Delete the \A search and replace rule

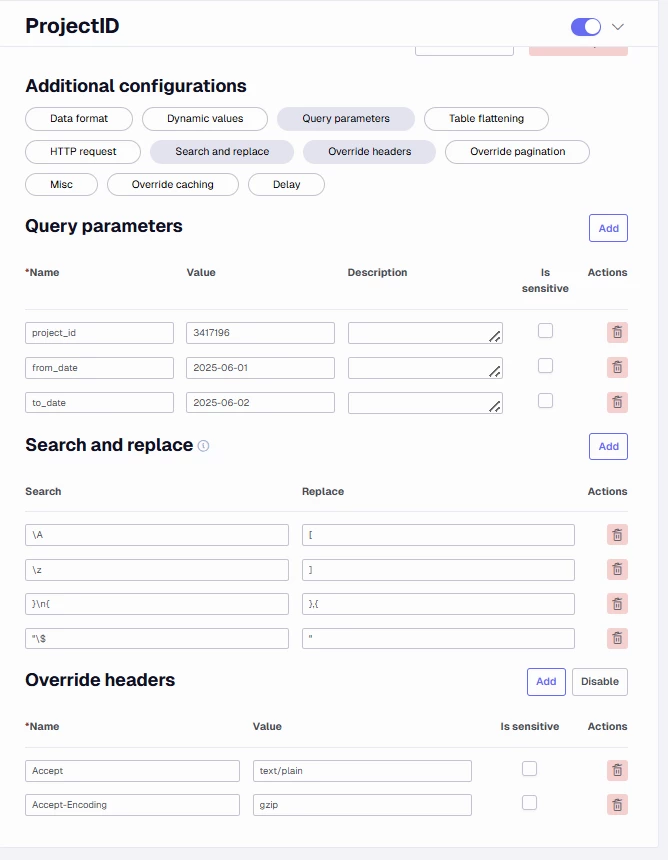coord(617,535)
